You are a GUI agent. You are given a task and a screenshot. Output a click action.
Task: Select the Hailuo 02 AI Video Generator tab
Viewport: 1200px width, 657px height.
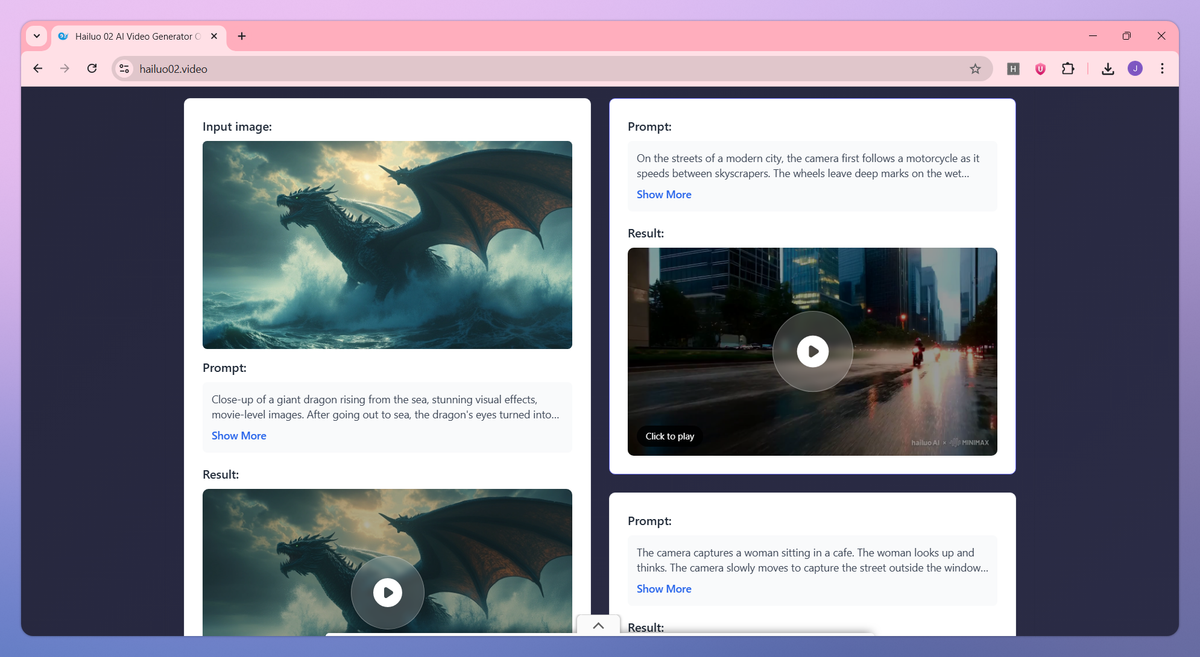tap(126, 36)
